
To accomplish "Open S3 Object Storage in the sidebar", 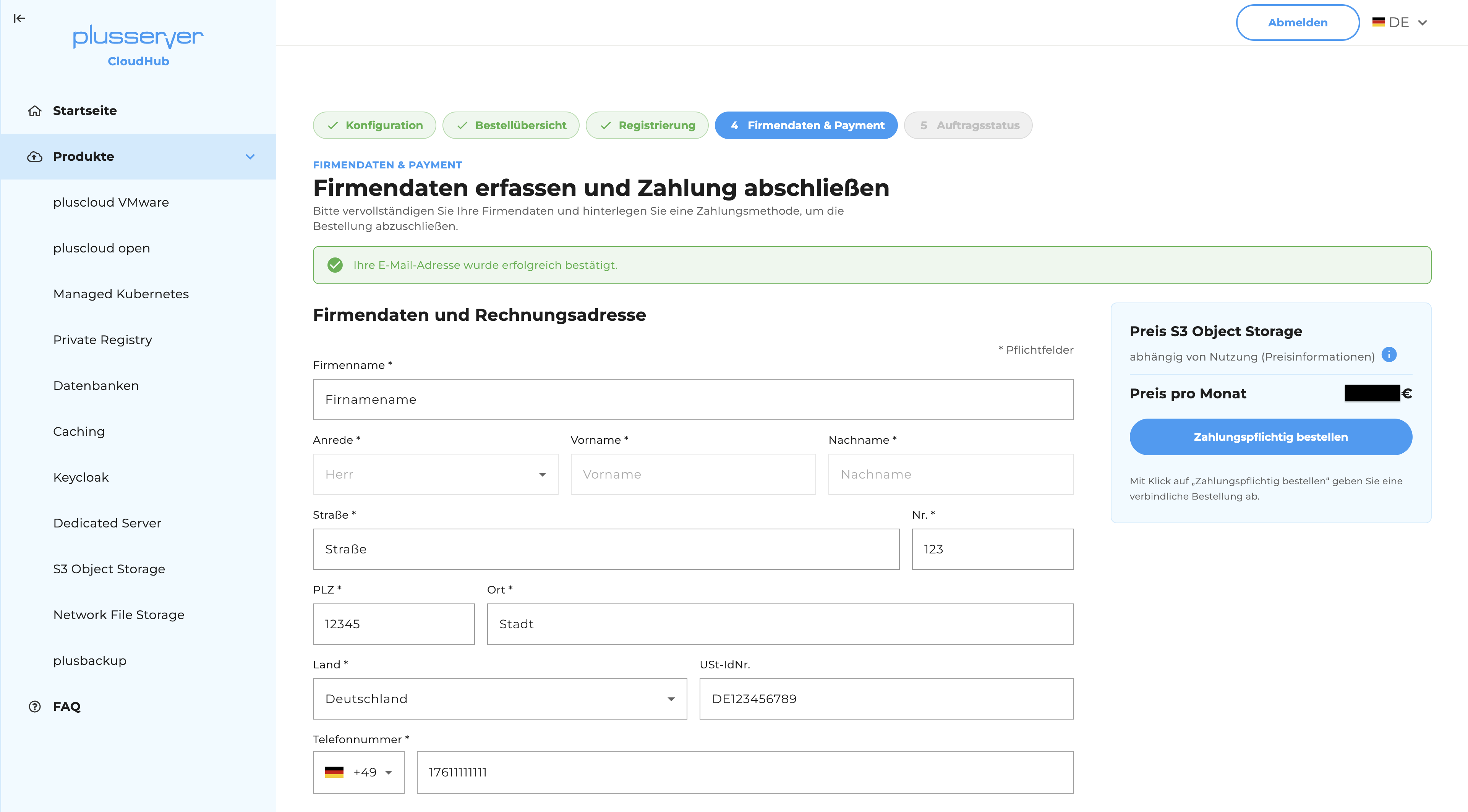I will (109, 569).
